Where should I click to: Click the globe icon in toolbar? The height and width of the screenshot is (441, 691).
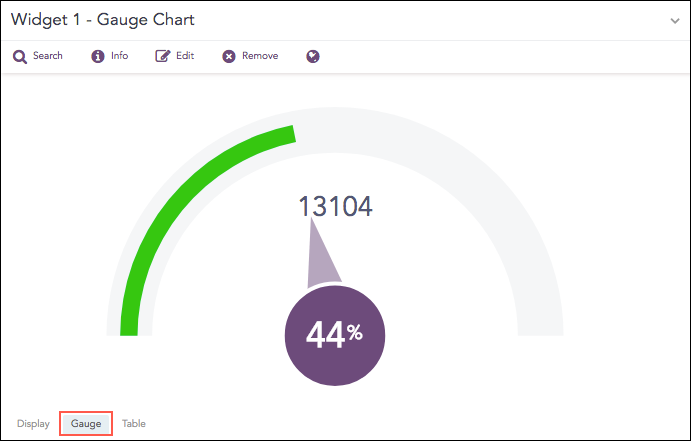coord(313,57)
